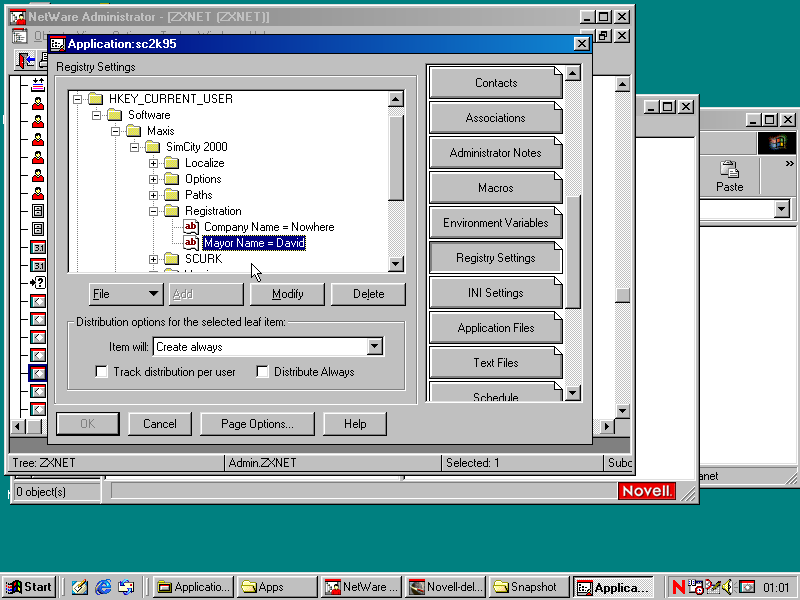Click the unknown object question-mark icon in NetWare tree
The width and height of the screenshot is (800, 600).
coord(38,283)
